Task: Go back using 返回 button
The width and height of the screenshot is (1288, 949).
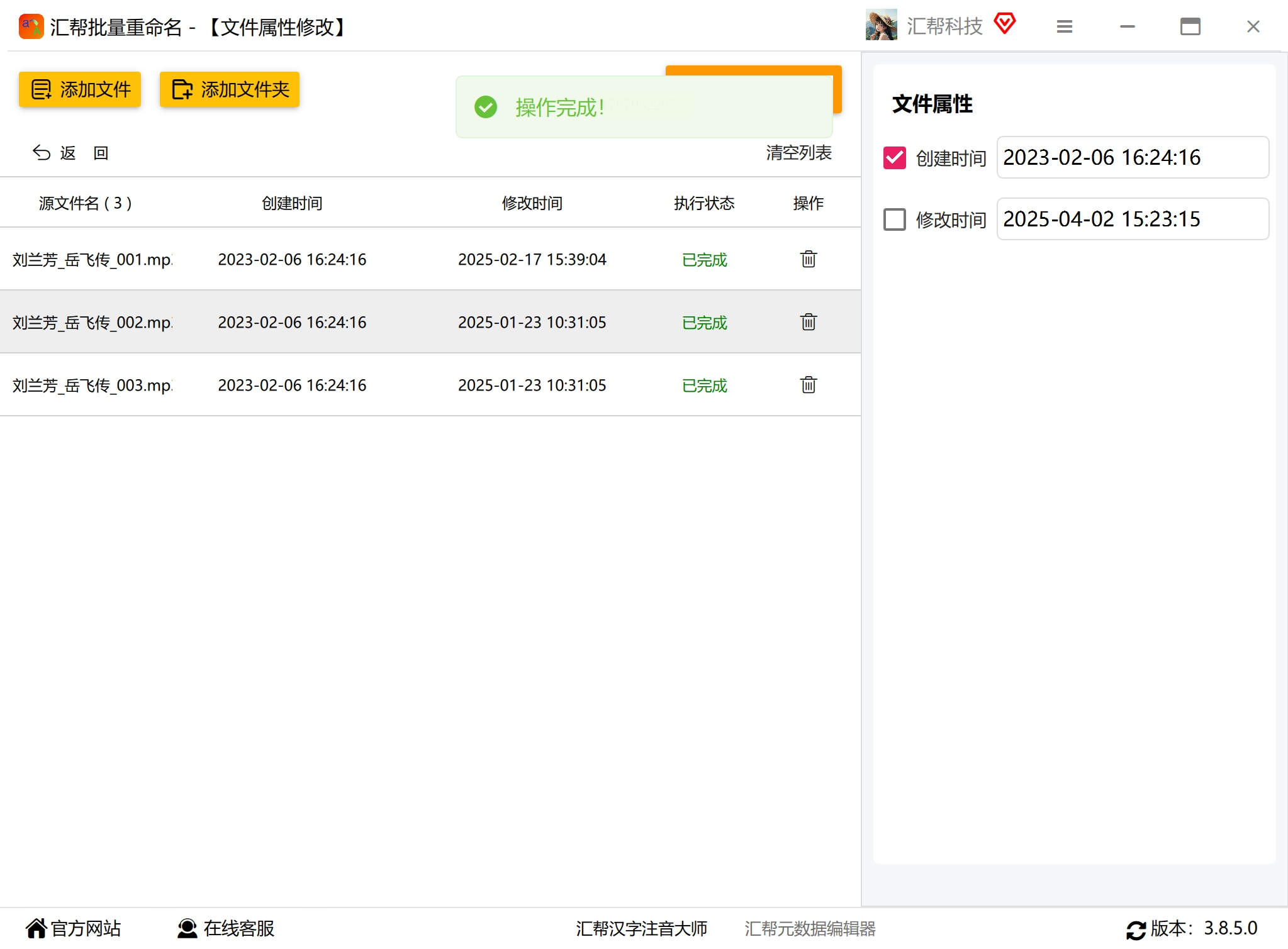Action: (x=70, y=153)
